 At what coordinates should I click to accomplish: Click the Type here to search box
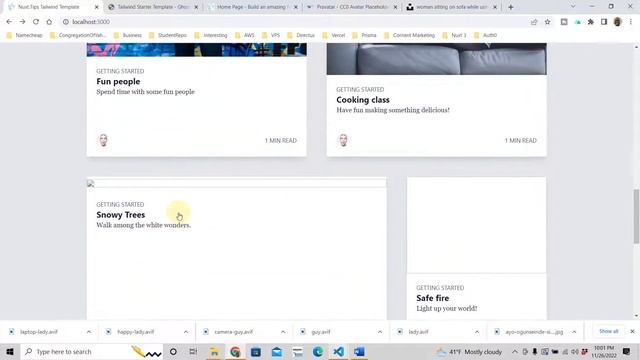(92, 351)
